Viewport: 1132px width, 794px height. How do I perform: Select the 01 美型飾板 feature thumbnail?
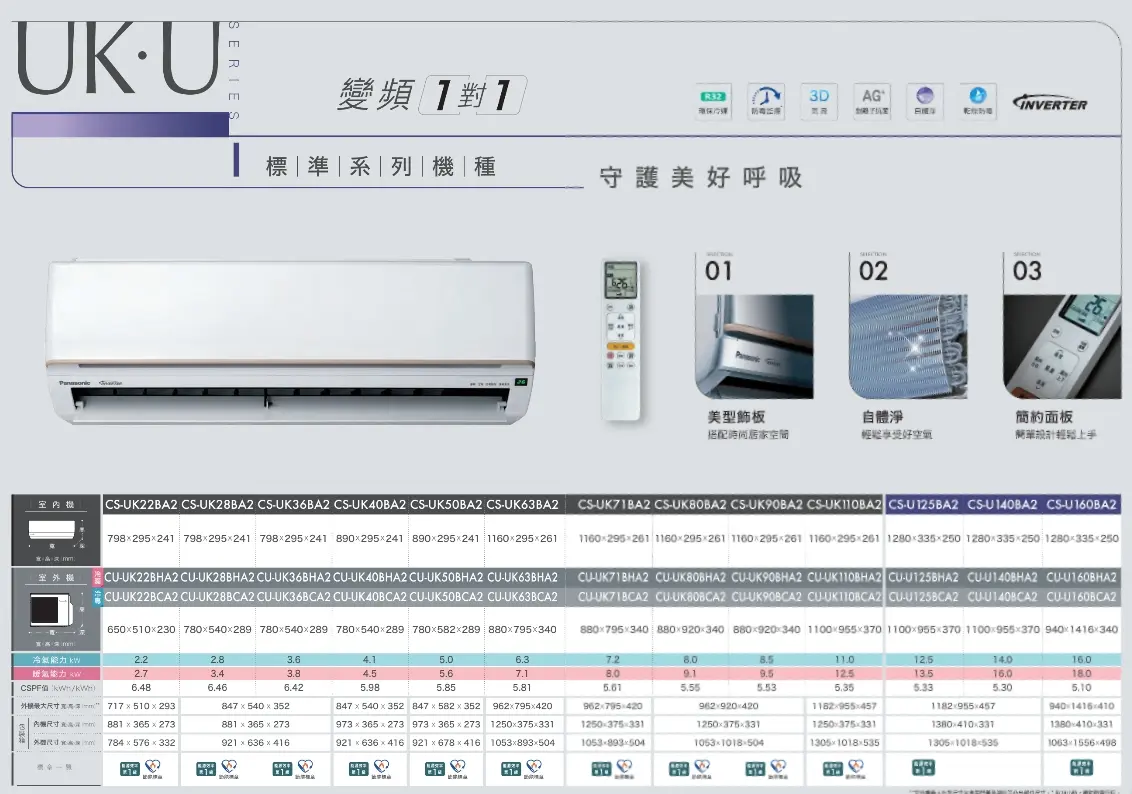[754, 346]
